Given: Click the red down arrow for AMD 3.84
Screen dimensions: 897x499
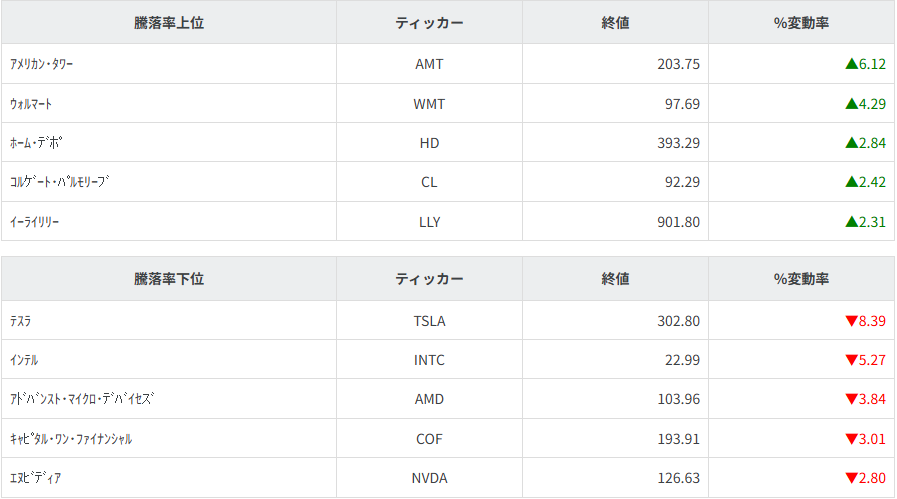Looking at the screenshot, I should [x=851, y=399].
